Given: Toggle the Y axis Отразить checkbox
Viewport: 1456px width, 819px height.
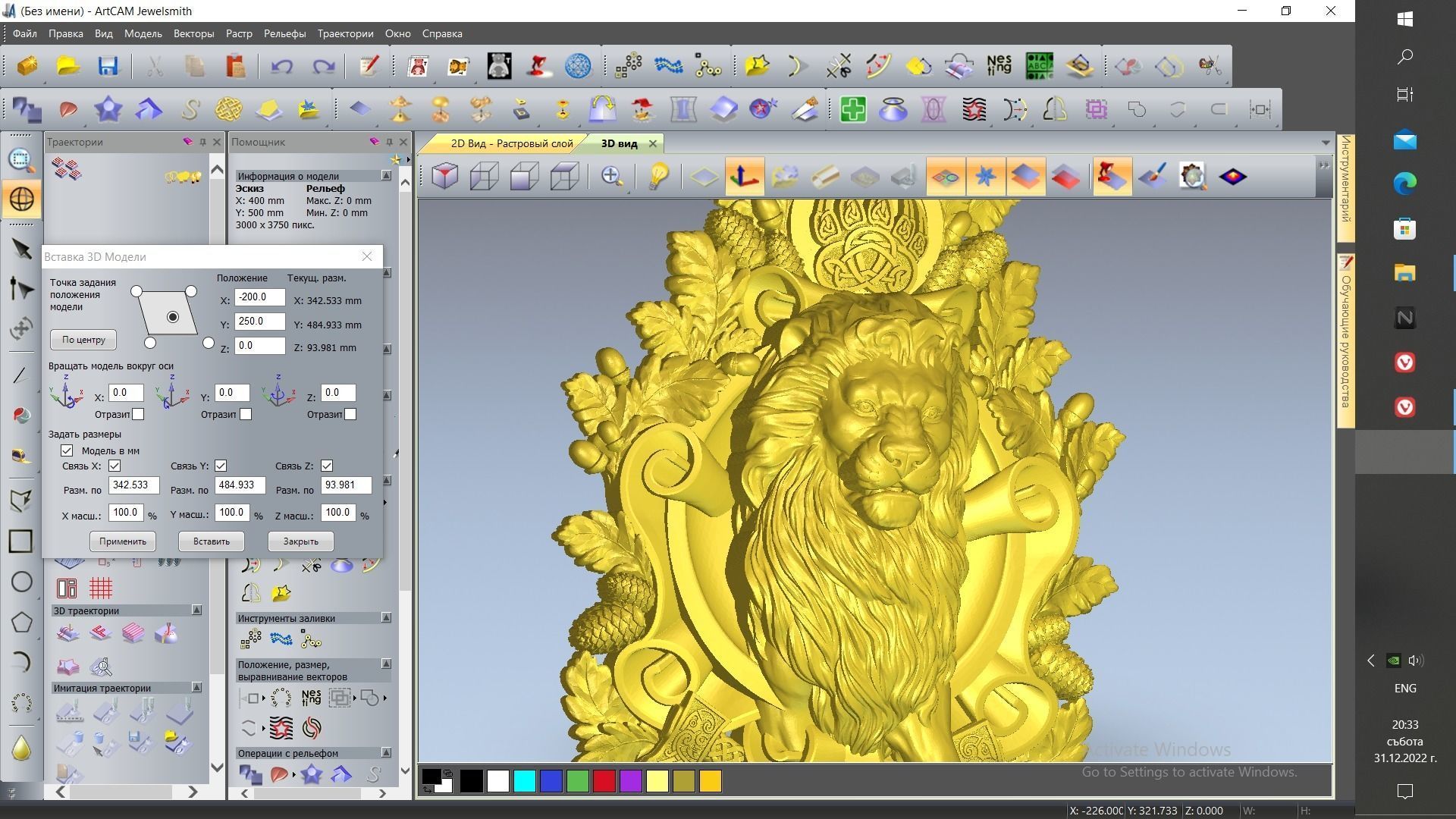Looking at the screenshot, I should tap(246, 414).
